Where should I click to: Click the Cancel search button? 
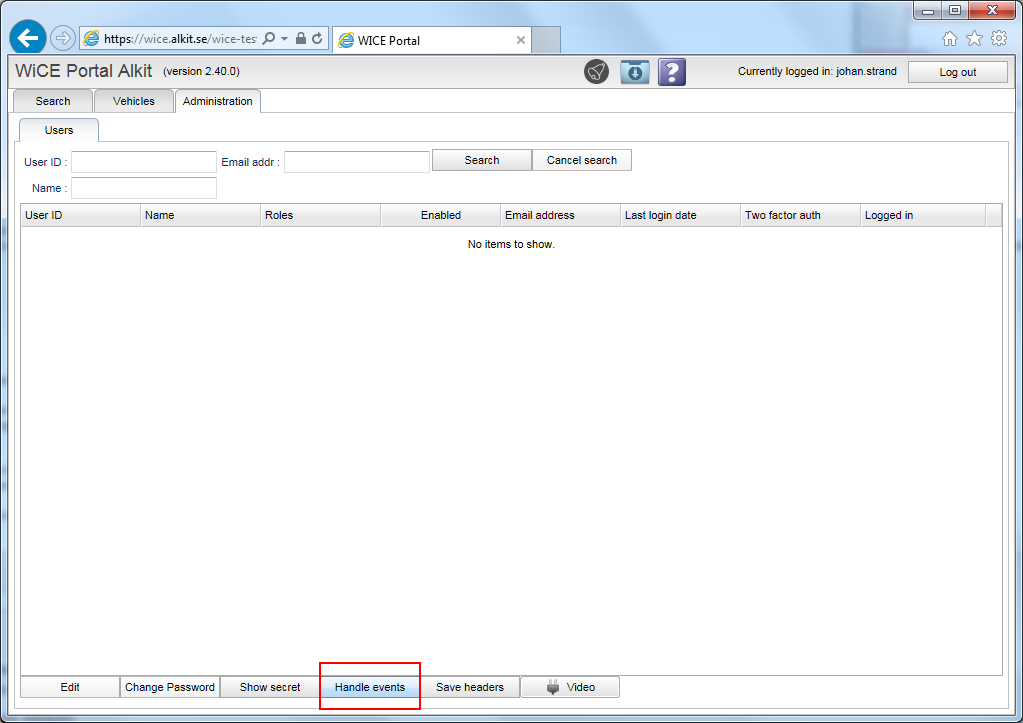click(x=582, y=160)
